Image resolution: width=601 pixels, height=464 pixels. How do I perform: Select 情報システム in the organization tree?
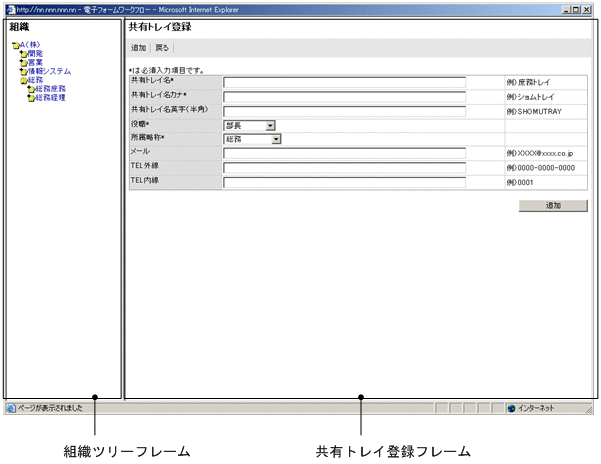point(49,71)
